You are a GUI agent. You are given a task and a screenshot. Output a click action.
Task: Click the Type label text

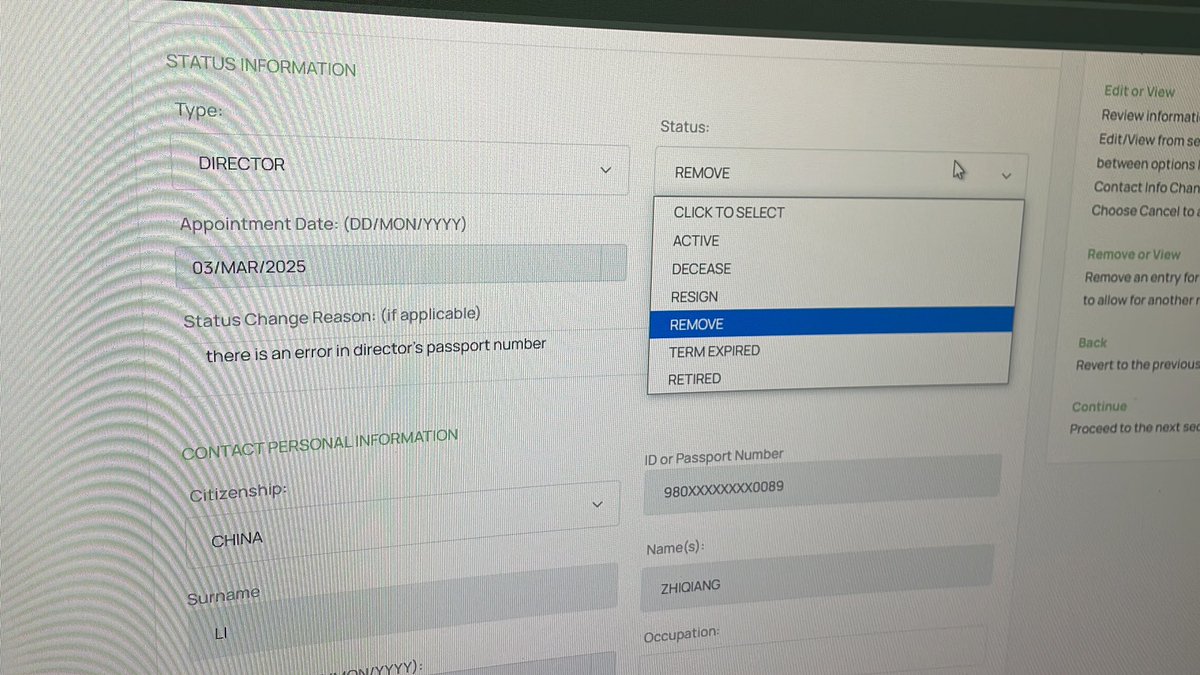pos(199,110)
